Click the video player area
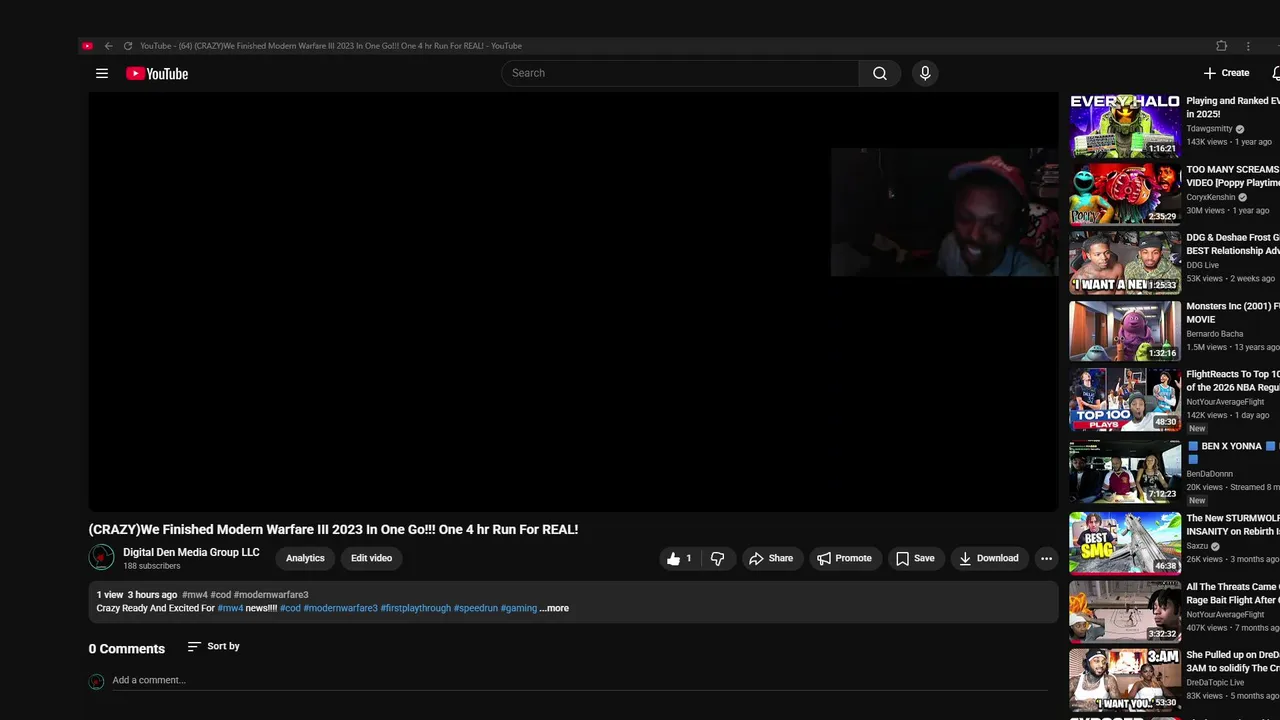The height and width of the screenshot is (720, 1280). click(573, 302)
